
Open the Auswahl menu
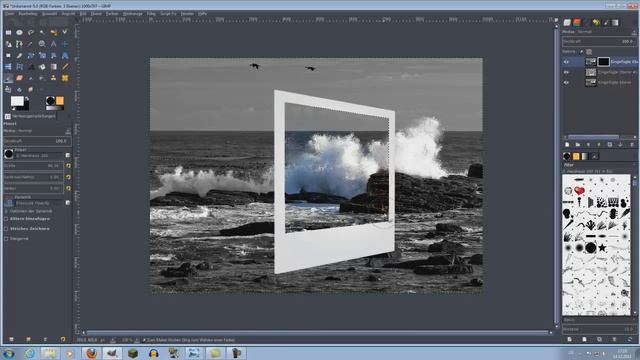50,13
